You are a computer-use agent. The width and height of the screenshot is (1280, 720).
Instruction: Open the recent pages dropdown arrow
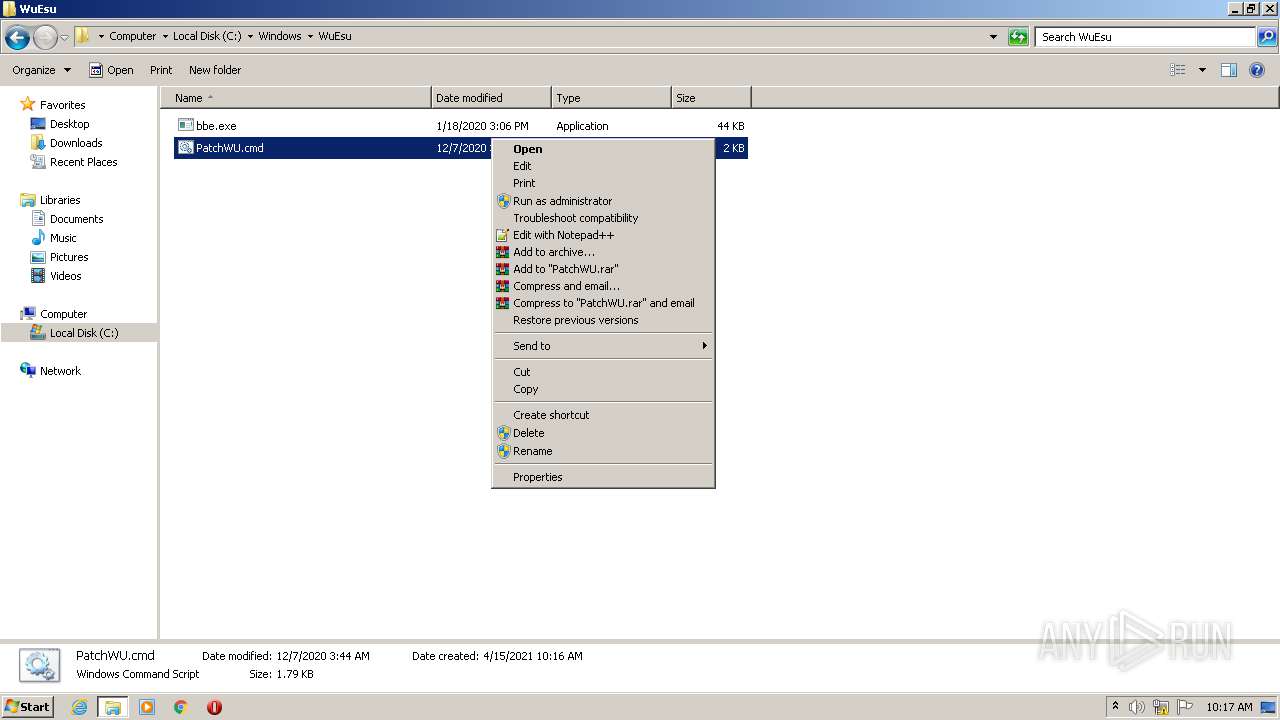(65, 38)
